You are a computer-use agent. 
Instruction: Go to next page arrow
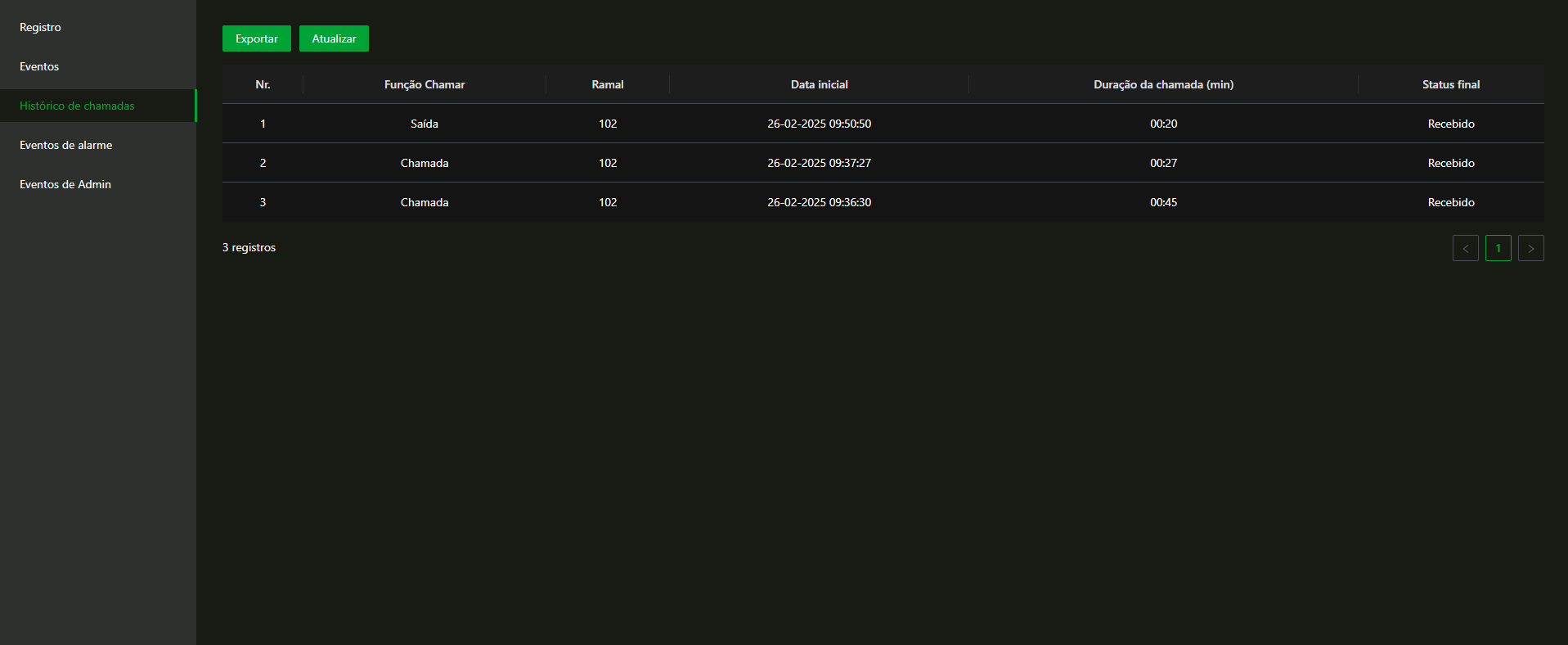pyautogui.click(x=1531, y=248)
